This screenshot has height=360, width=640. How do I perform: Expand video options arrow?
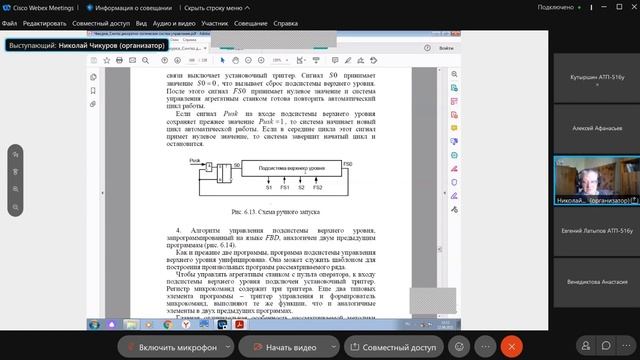pos(333,347)
